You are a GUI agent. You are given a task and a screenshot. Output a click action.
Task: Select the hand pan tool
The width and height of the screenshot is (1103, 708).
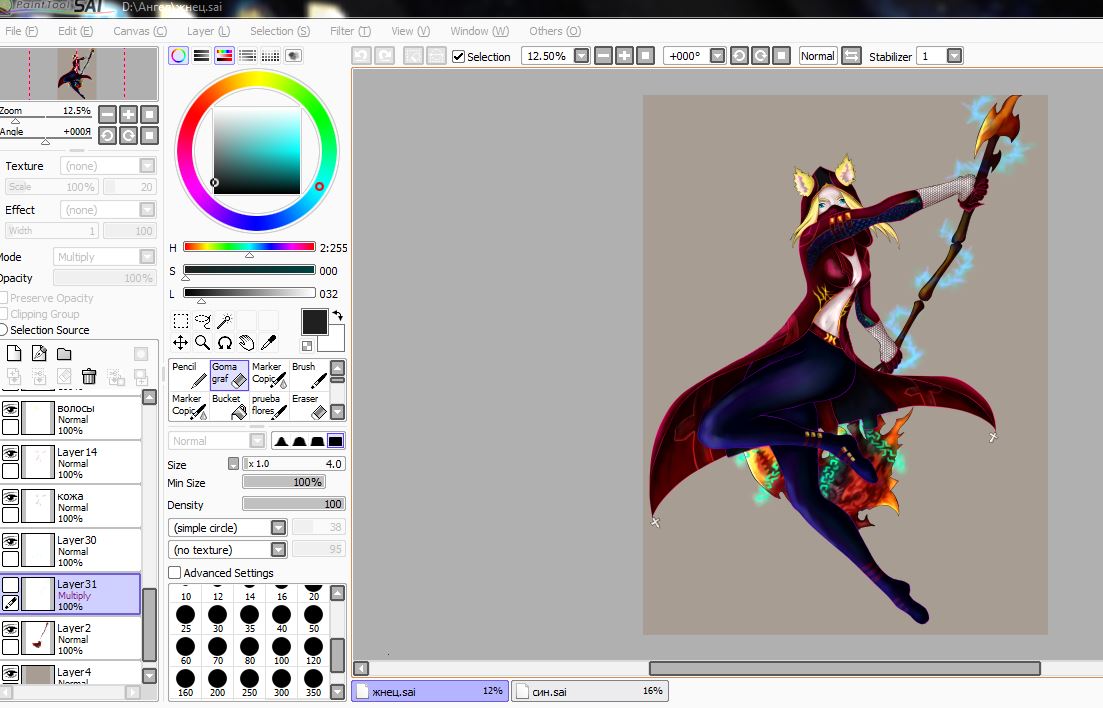click(x=246, y=343)
